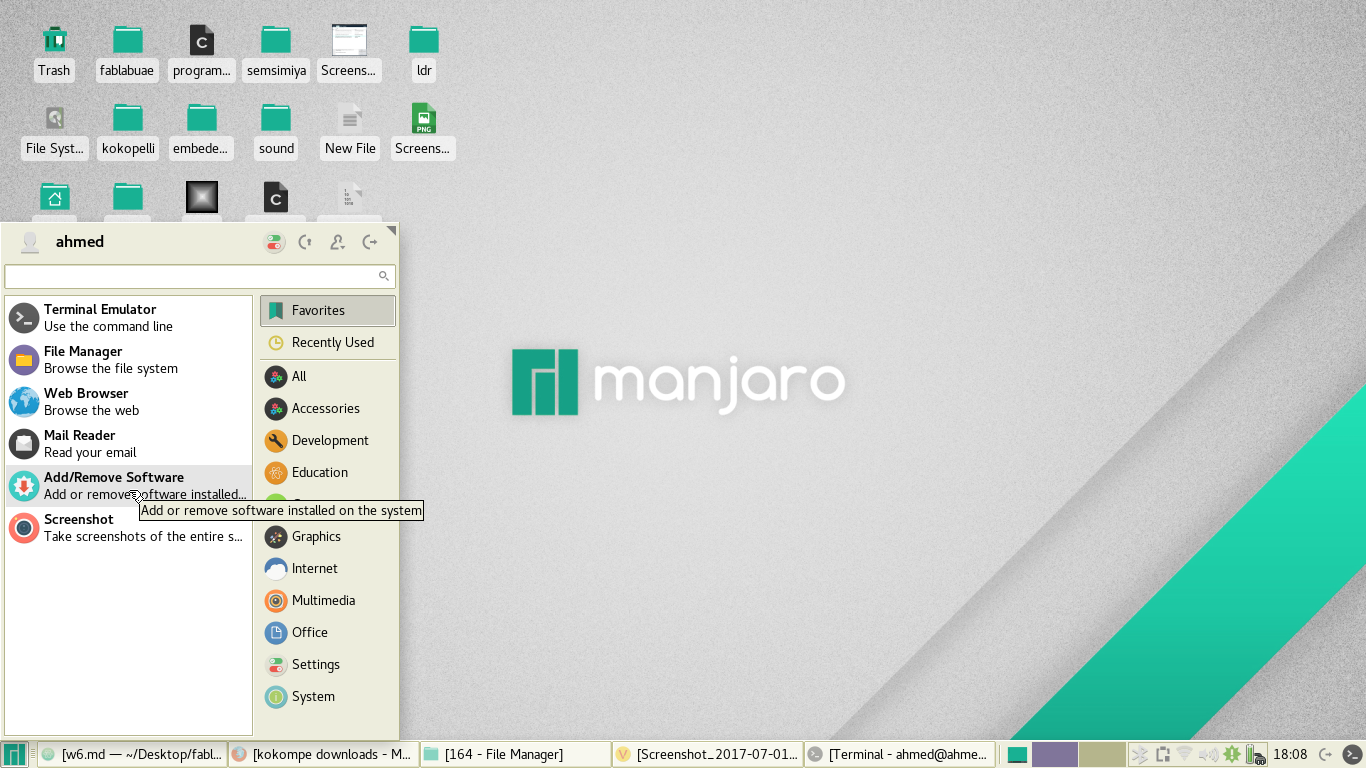Launch terminal from the panel's right end

click(1352, 754)
